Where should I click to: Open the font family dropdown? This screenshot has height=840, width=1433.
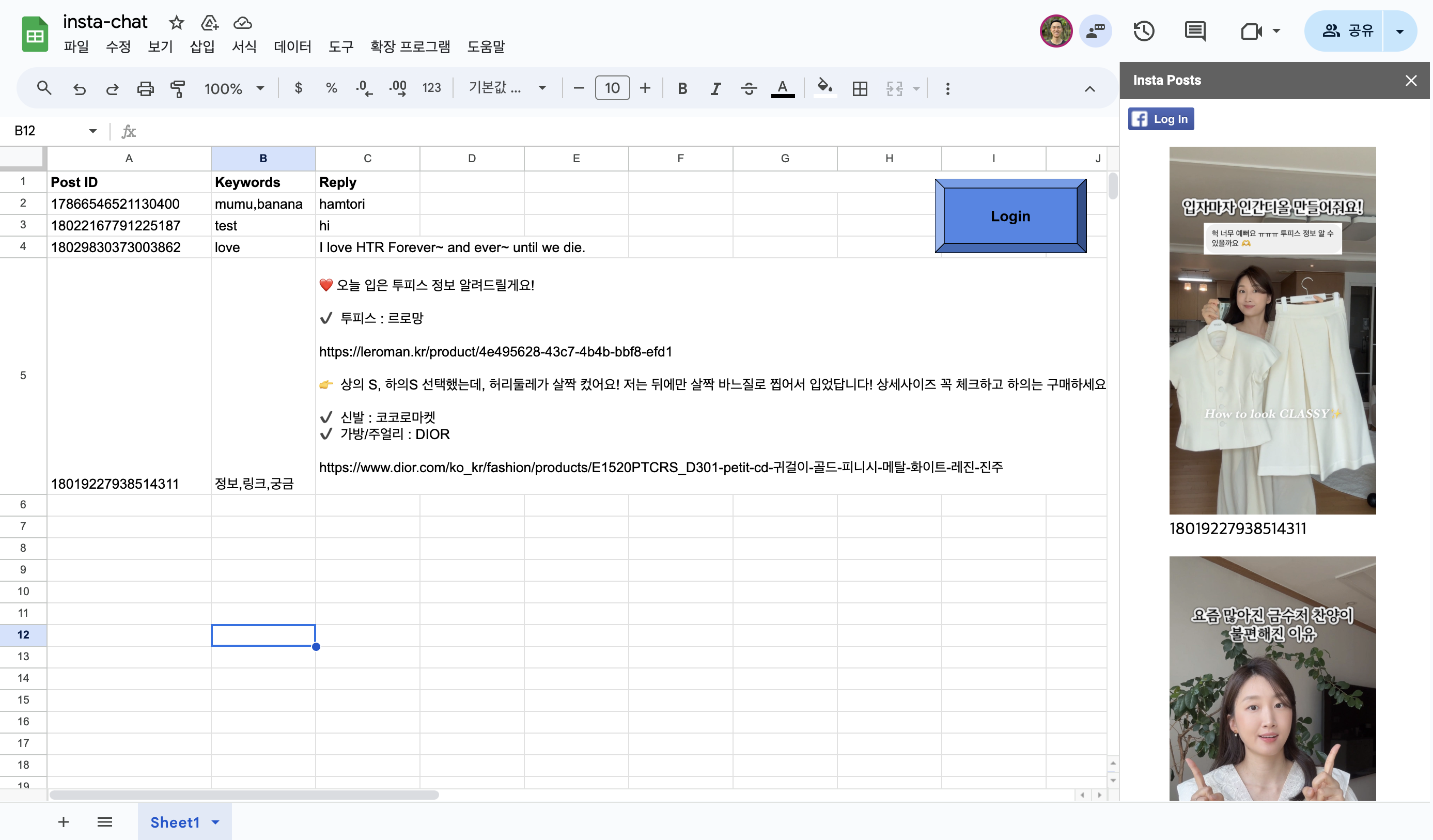(x=507, y=88)
